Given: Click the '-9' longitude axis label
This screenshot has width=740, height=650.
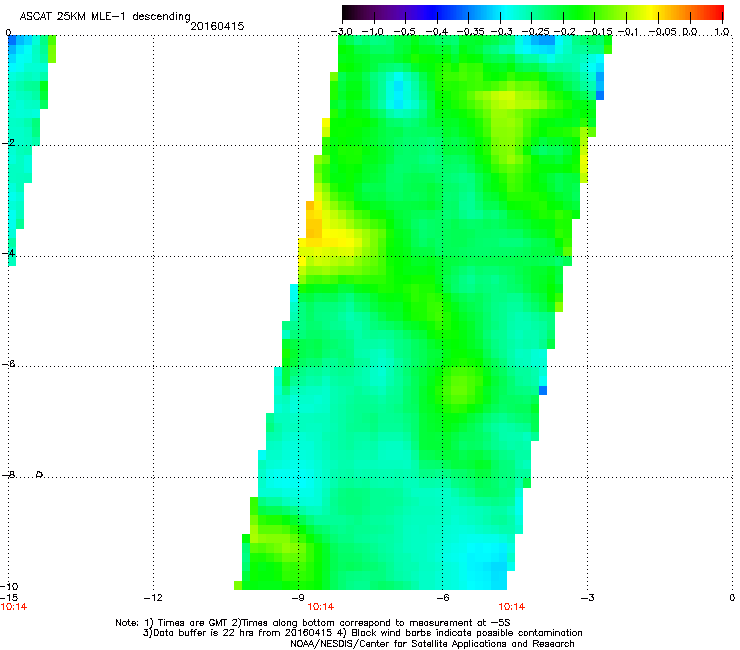Looking at the screenshot, I should click(x=298, y=598).
